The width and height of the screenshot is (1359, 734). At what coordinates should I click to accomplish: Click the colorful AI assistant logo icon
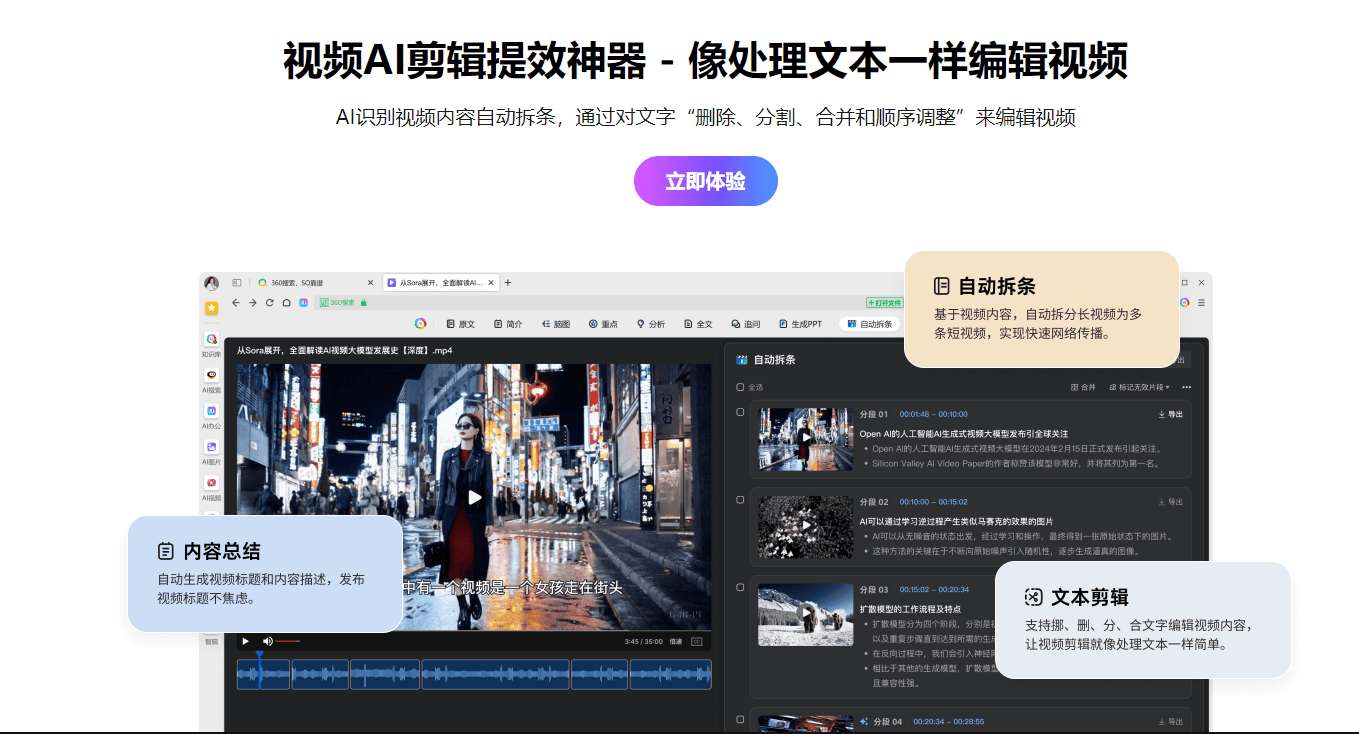(x=421, y=324)
